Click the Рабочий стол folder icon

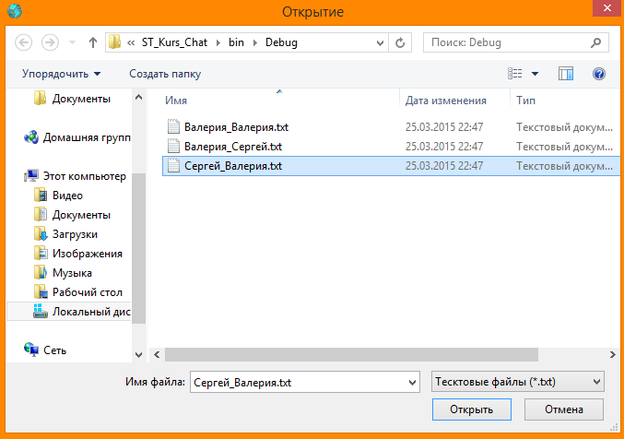click(41, 292)
